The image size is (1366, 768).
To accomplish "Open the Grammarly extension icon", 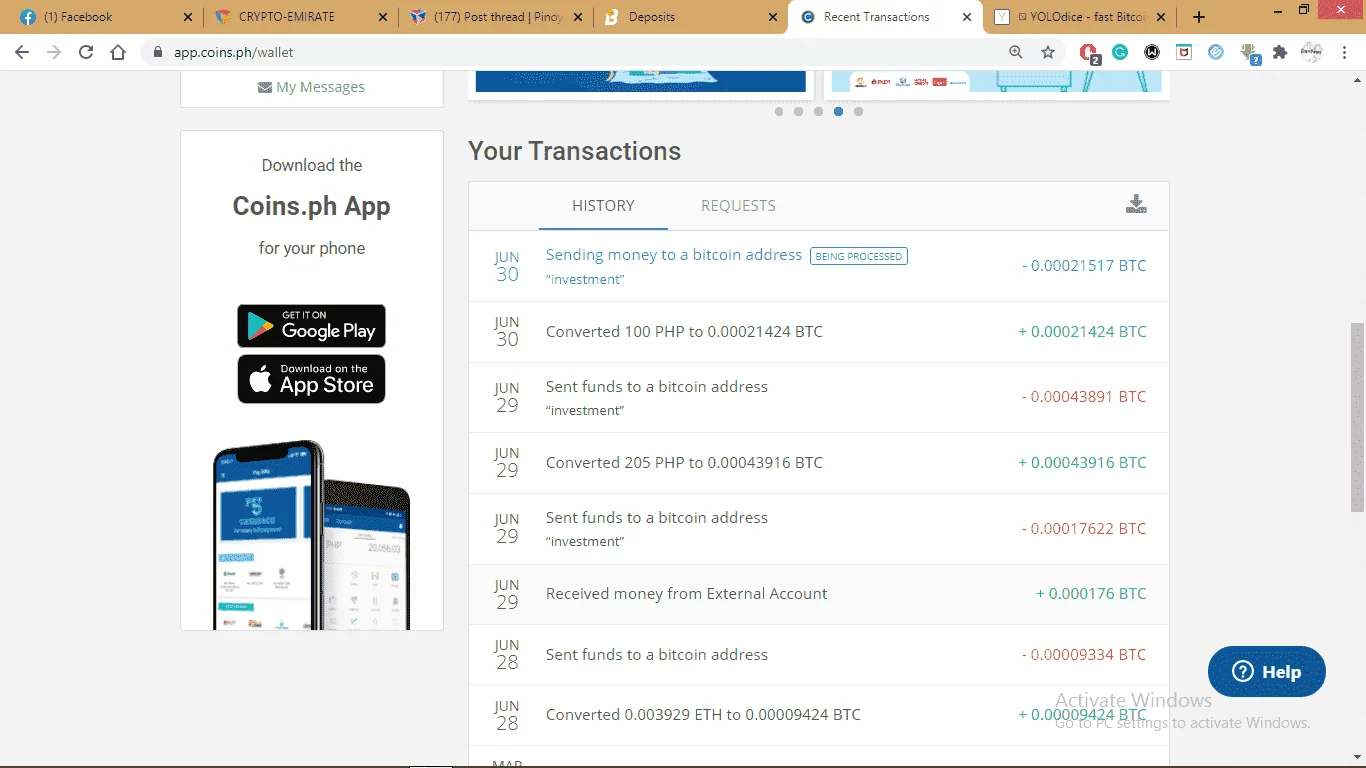I will click(1120, 53).
